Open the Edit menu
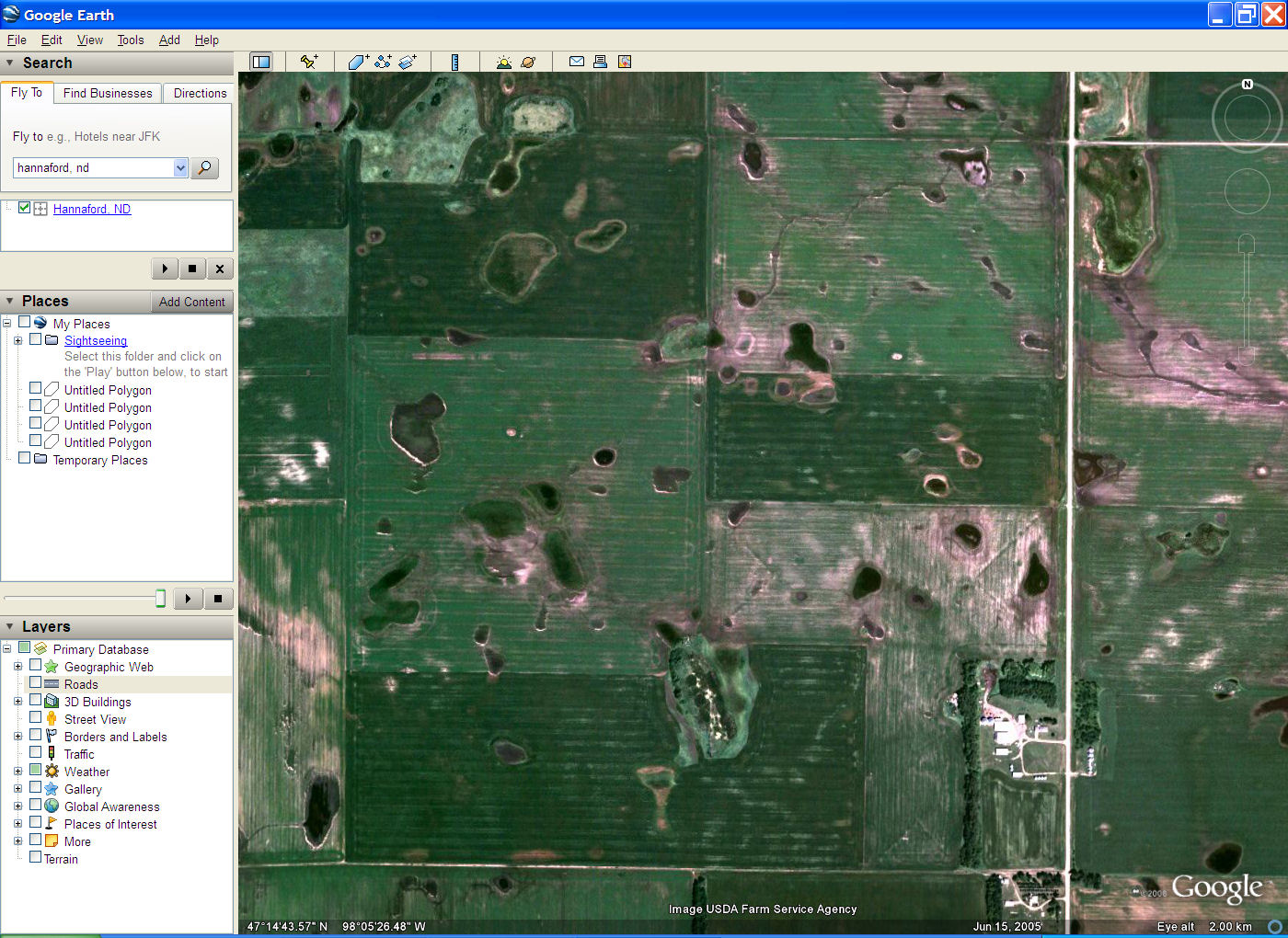This screenshot has height=938, width=1288. pyautogui.click(x=52, y=40)
